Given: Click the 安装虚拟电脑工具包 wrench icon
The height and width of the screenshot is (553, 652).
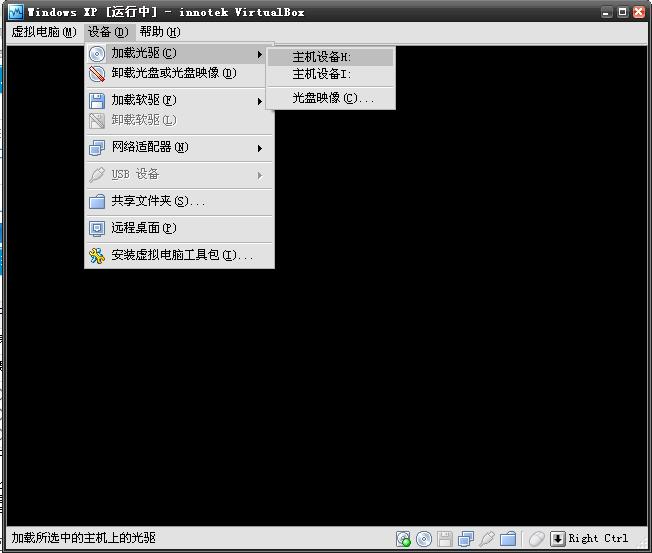Looking at the screenshot, I should click(97, 256).
